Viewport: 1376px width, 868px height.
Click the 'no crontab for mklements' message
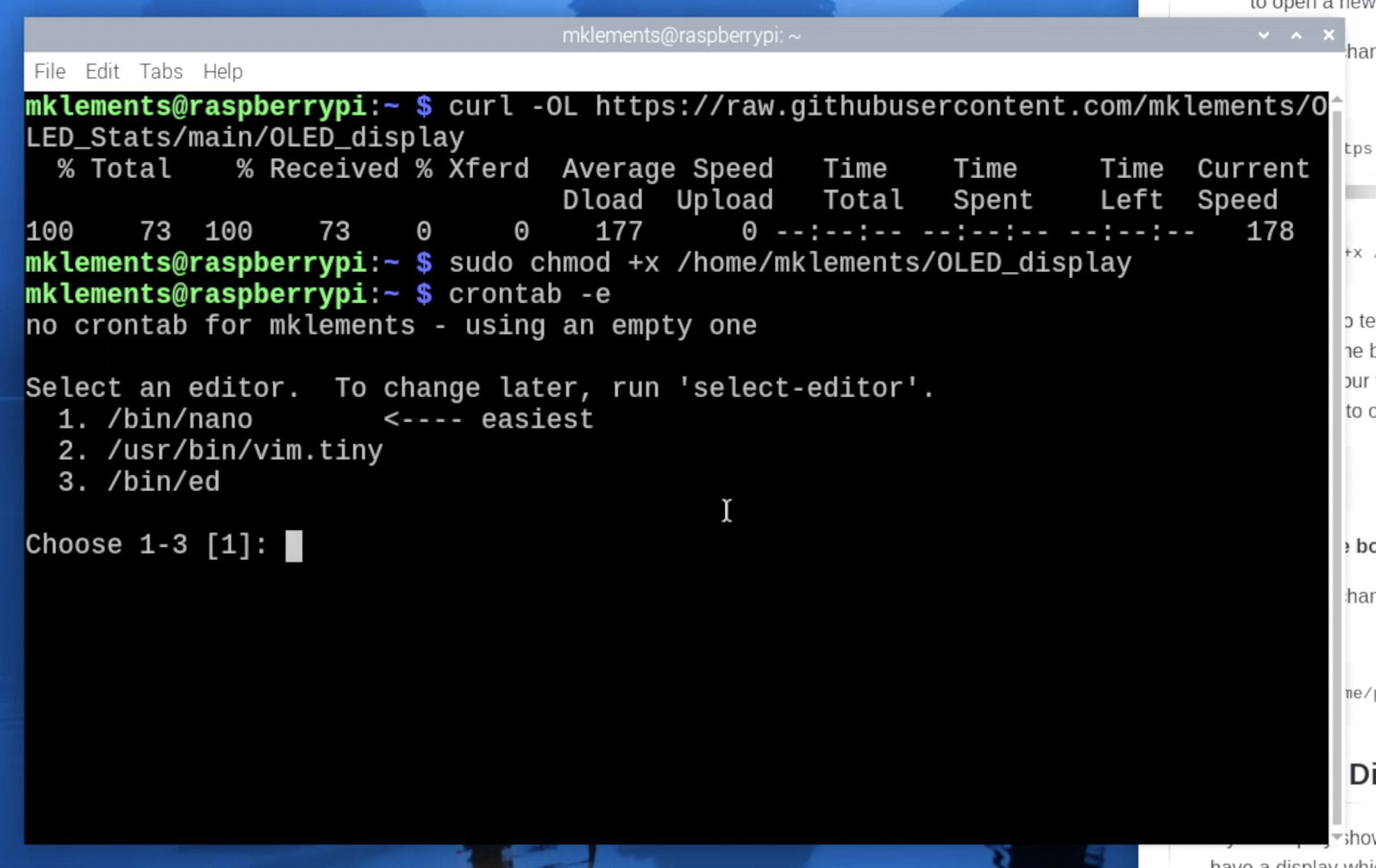pyautogui.click(x=391, y=325)
